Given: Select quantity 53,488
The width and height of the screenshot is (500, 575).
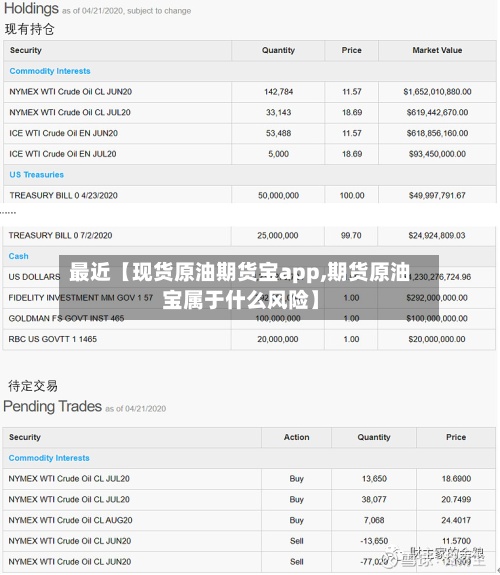Looking at the screenshot, I should coord(279,133).
